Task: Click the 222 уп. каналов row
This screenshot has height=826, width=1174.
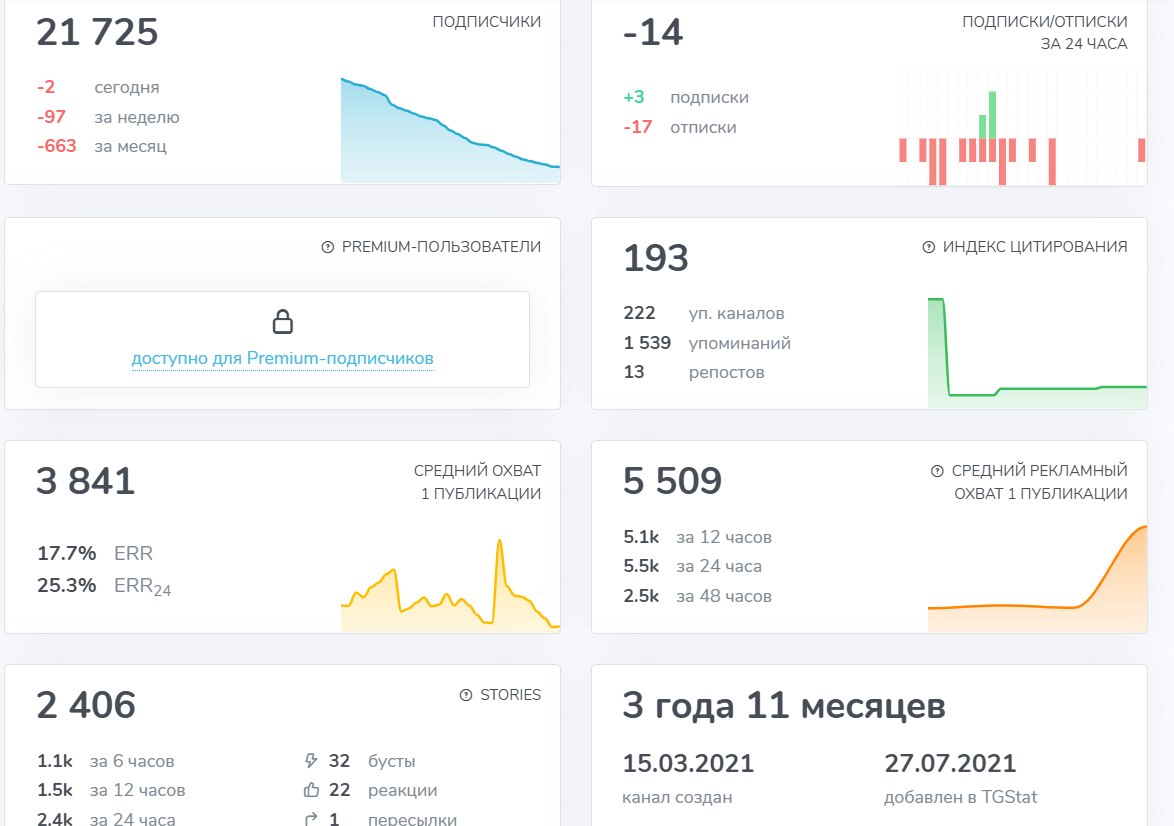Action: click(x=704, y=313)
